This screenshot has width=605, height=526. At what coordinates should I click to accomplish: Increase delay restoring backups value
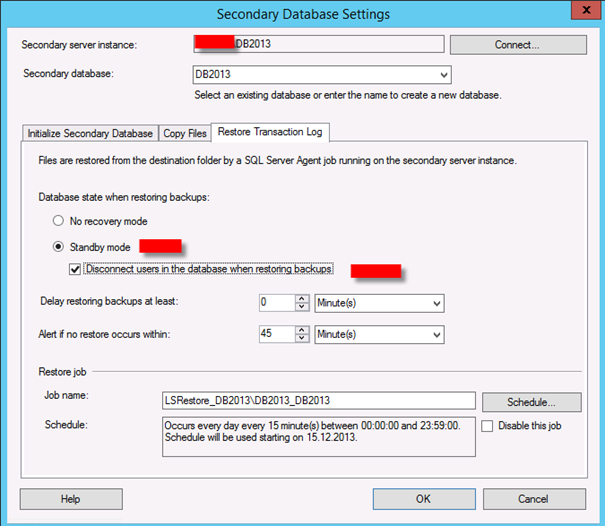coord(301,298)
